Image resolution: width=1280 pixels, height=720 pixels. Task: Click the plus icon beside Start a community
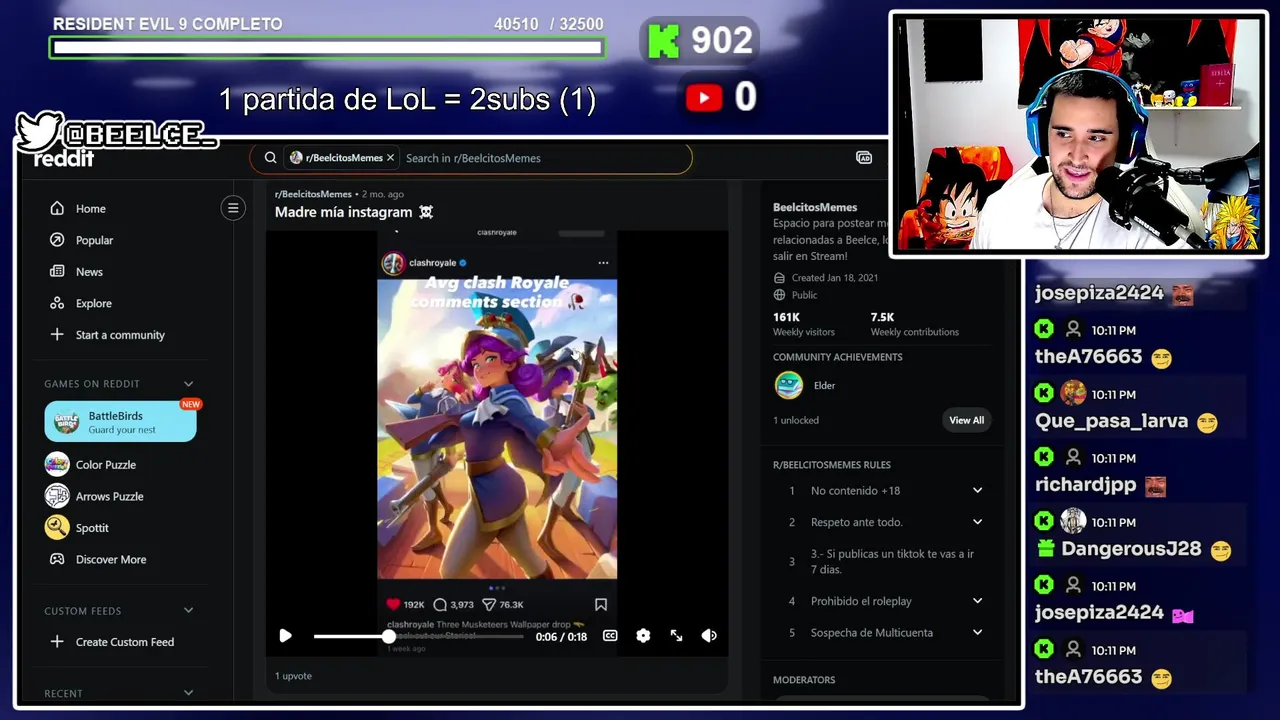pyautogui.click(x=57, y=335)
